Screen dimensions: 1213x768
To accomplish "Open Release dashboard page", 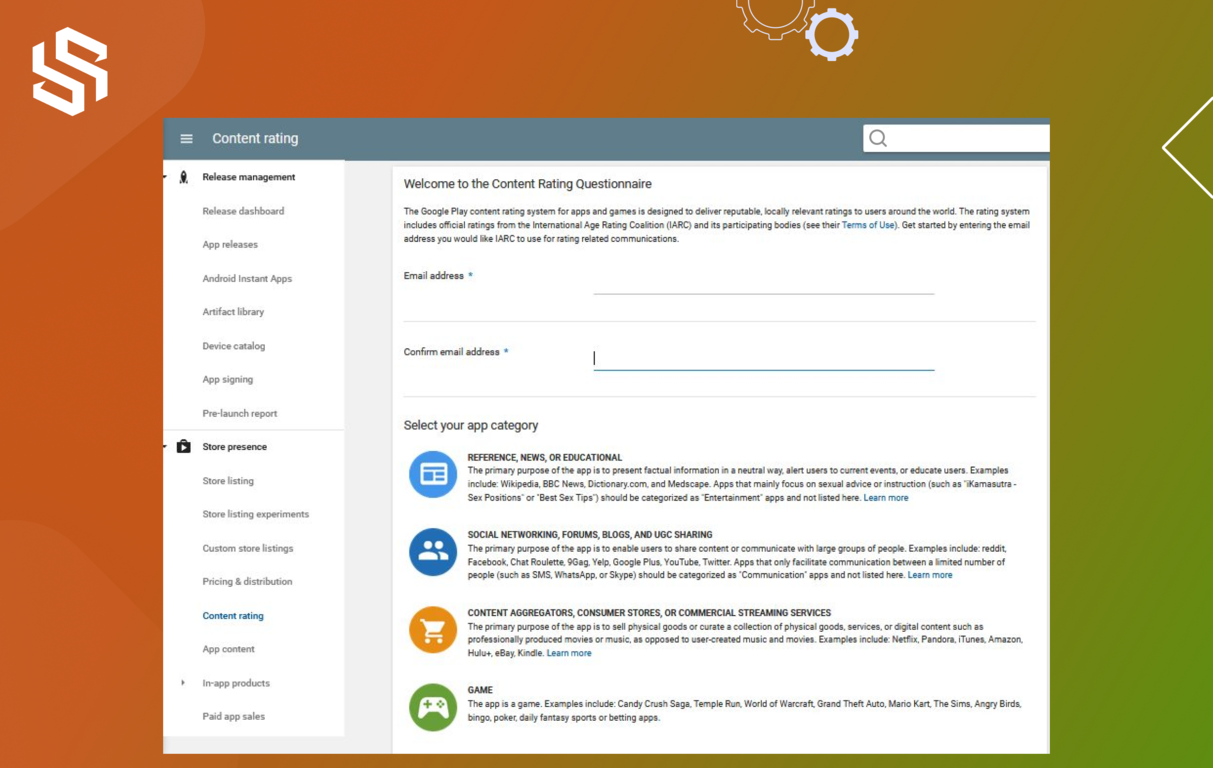I will click(x=243, y=211).
